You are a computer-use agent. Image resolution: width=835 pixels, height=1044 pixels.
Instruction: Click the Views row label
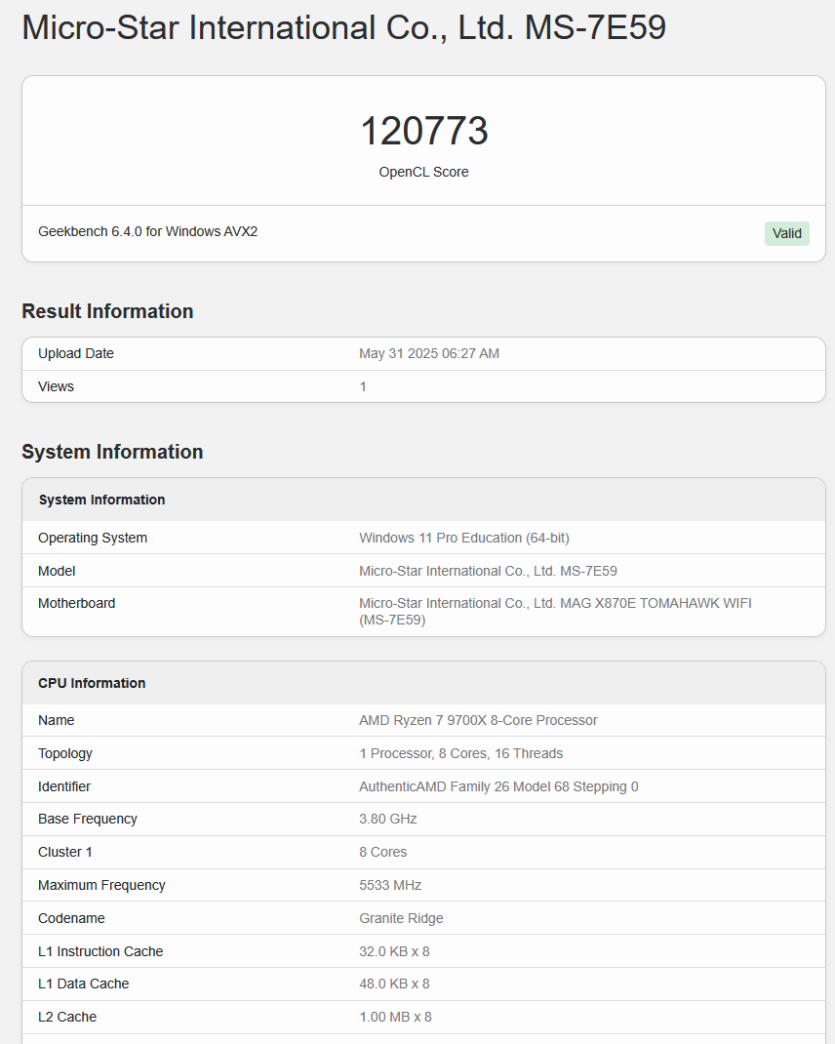click(56, 386)
